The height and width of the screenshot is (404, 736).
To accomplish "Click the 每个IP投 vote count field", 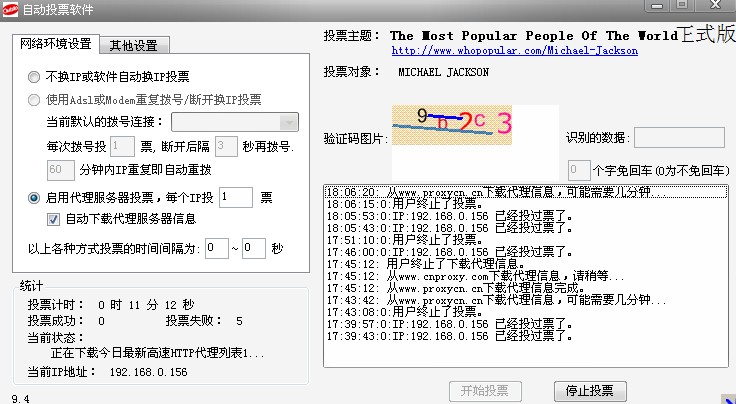I will click(235, 198).
